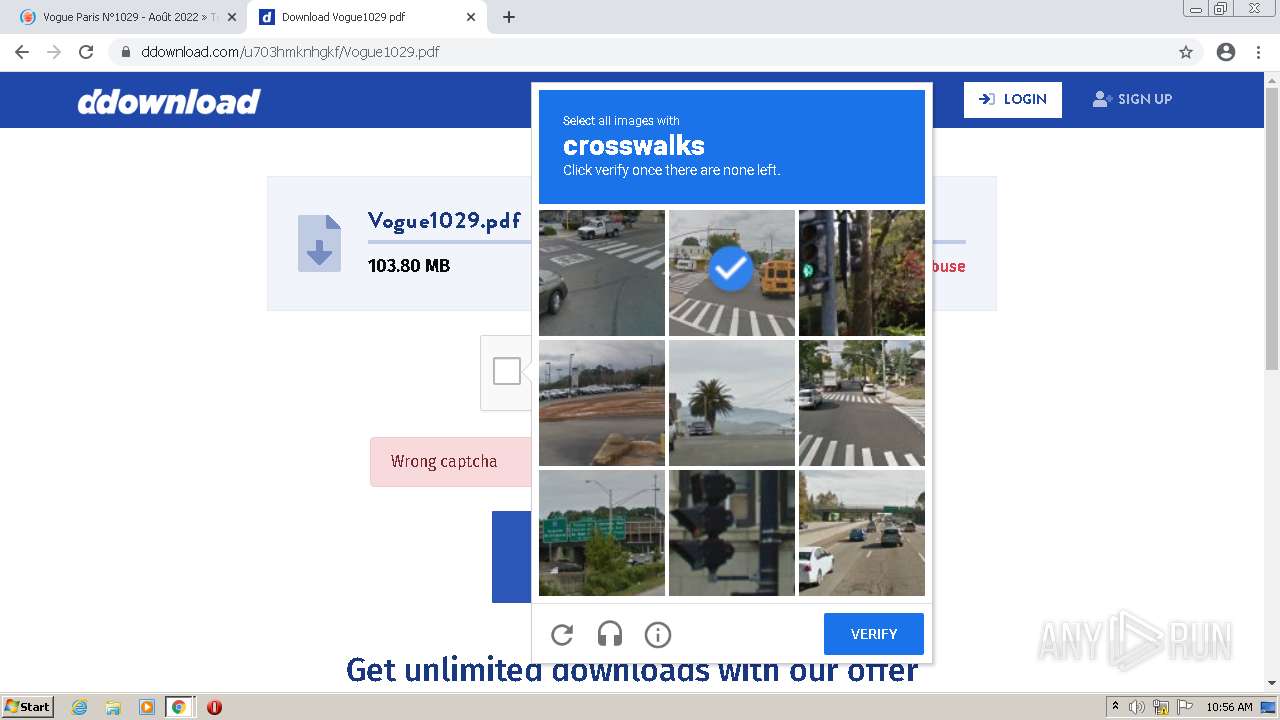The height and width of the screenshot is (720, 1280).
Task: Open the Chrome three-dot menu
Action: [x=1258, y=52]
